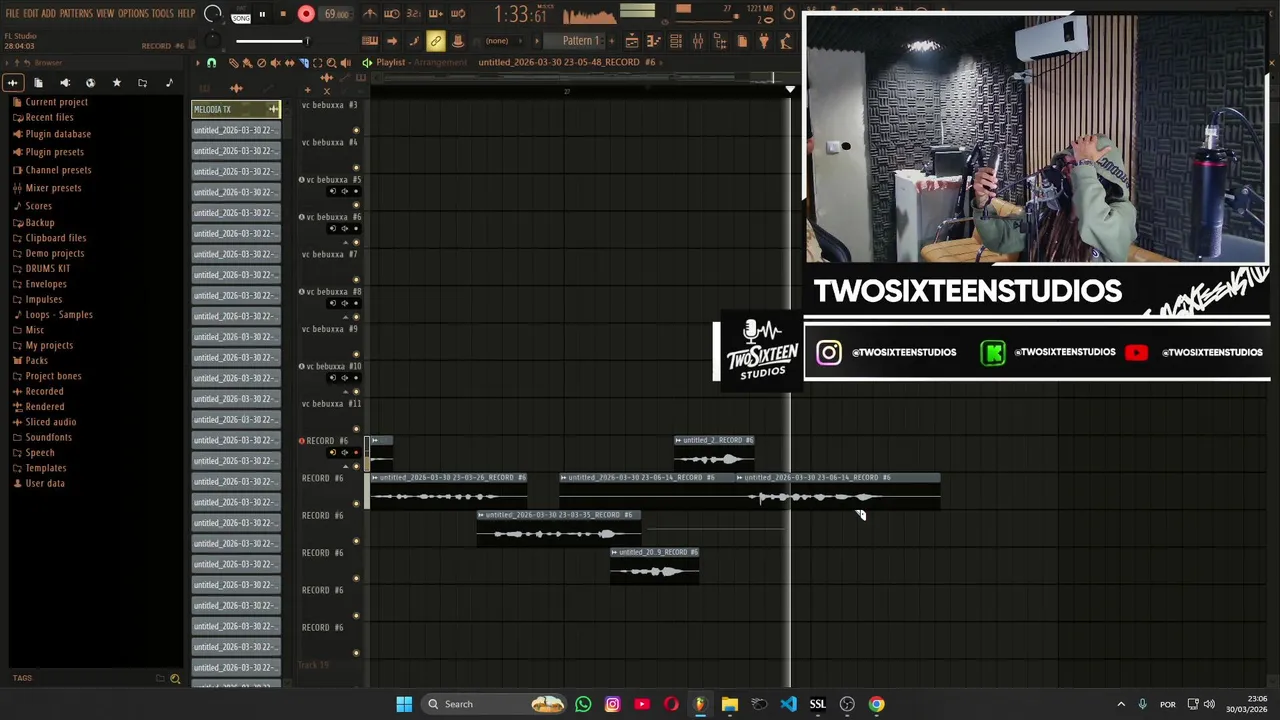Show favorites star tab in browser
This screenshot has height=720, width=1280.
(x=116, y=83)
